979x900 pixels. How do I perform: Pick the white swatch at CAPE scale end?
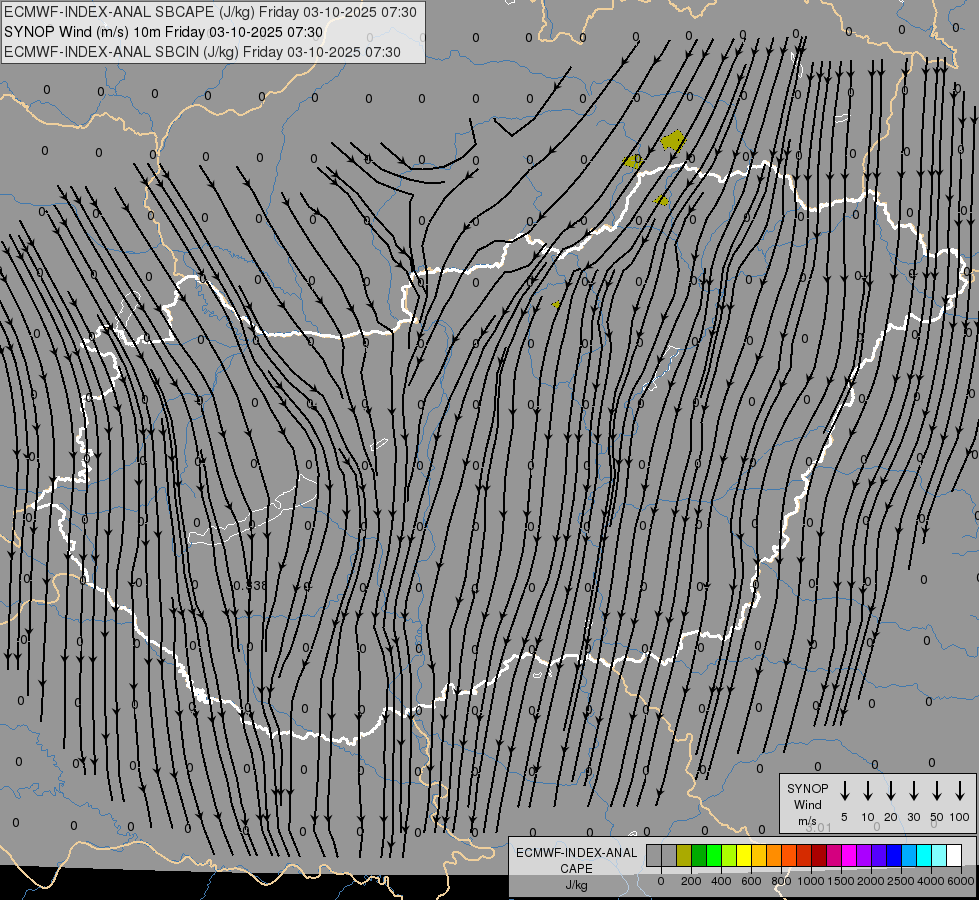[x=954, y=855]
